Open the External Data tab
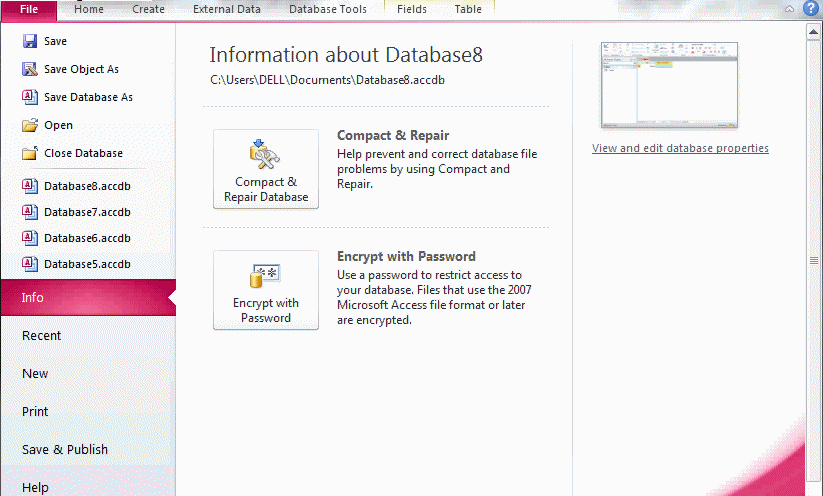The height and width of the screenshot is (496, 823). [227, 9]
